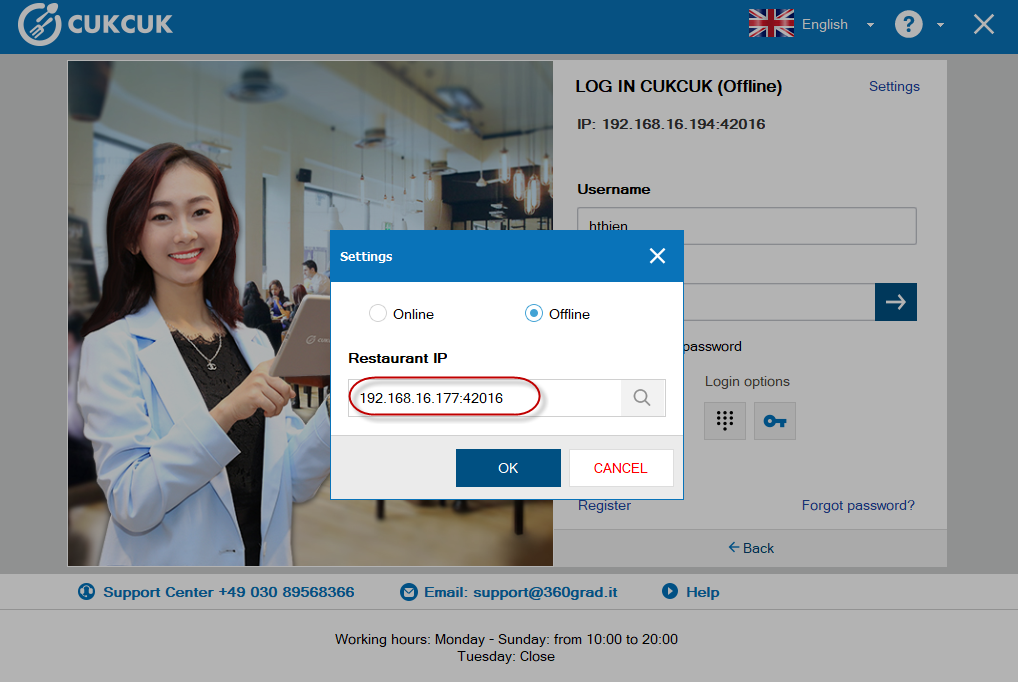This screenshot has width=1018, height=682.
Task: Select the Offline radio button
Action: point(534,314)
